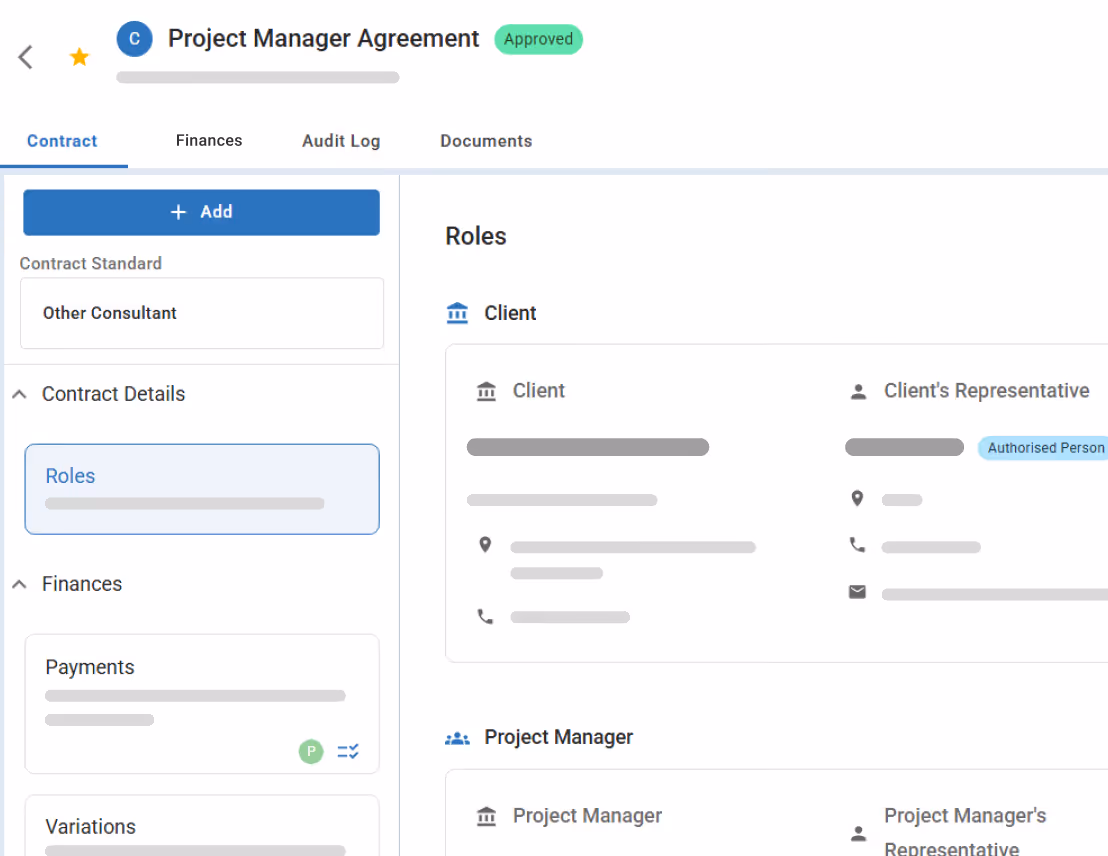The width and height of the screenshot is (1108, 856).
Task: Click the email icon in the representative card
Action: click(857, 591)
